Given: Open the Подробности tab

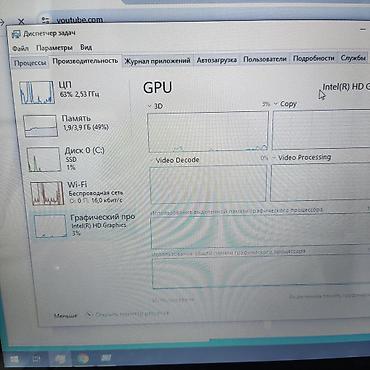Looking at the screenshot, I should tap(314, 58).
